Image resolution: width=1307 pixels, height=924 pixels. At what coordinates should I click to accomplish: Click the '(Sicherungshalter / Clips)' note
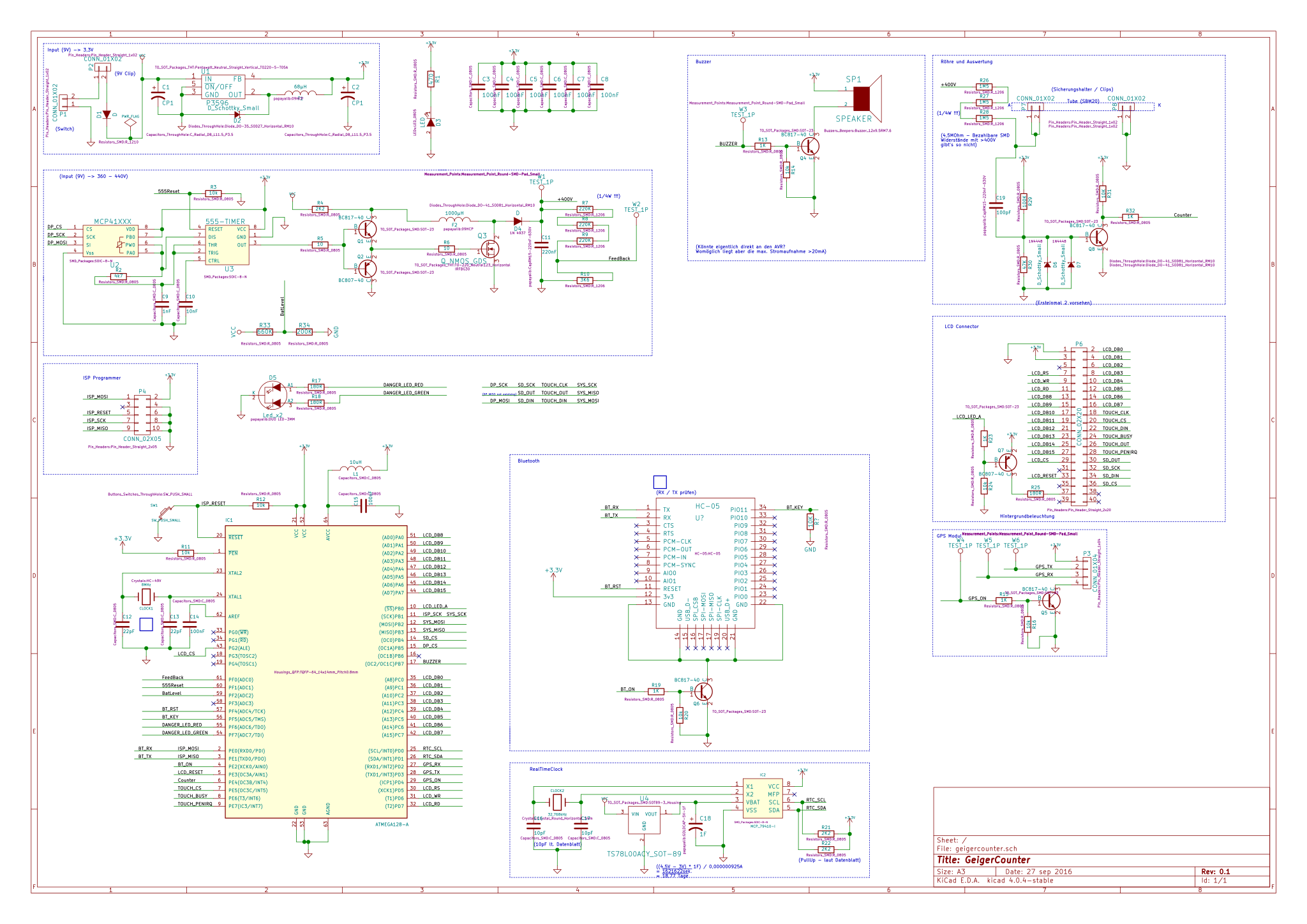[1082, 89]
